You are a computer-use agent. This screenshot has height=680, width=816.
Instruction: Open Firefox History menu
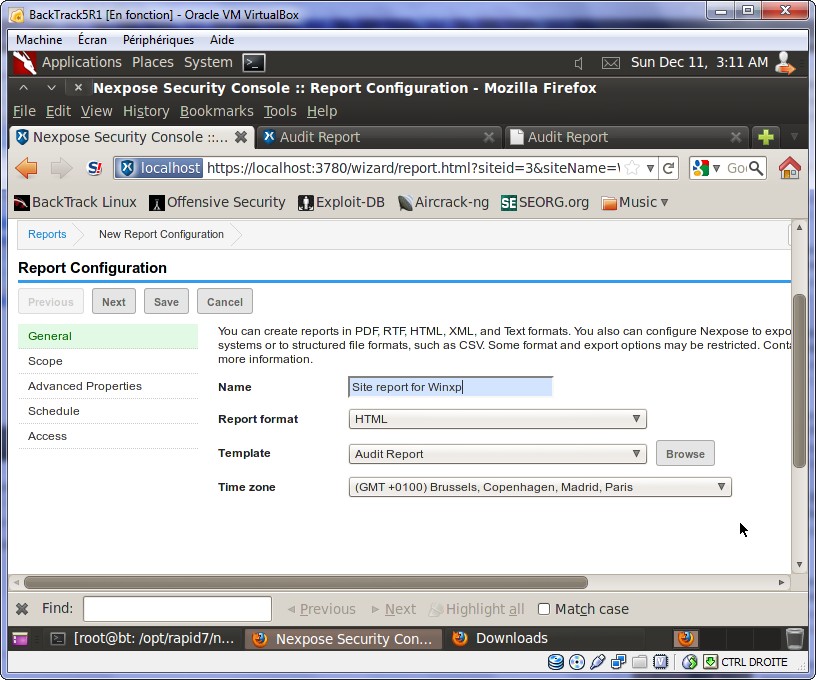146,111
